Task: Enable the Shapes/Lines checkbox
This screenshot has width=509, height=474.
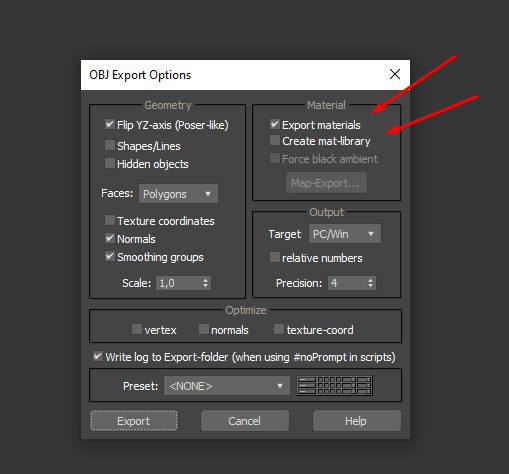Action: tap(110, 145)
